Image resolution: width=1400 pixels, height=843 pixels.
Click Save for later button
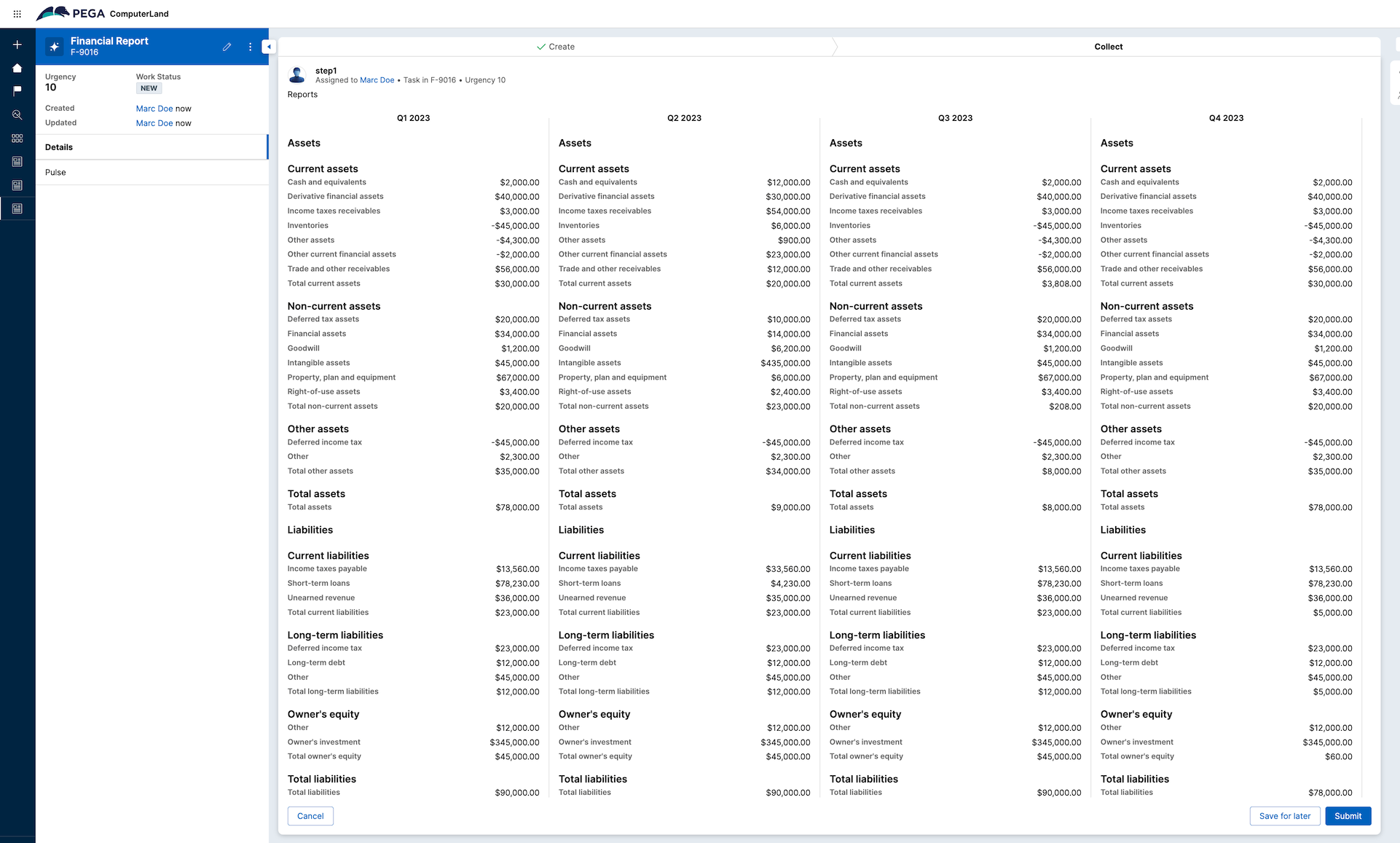tap(1284, 816)
